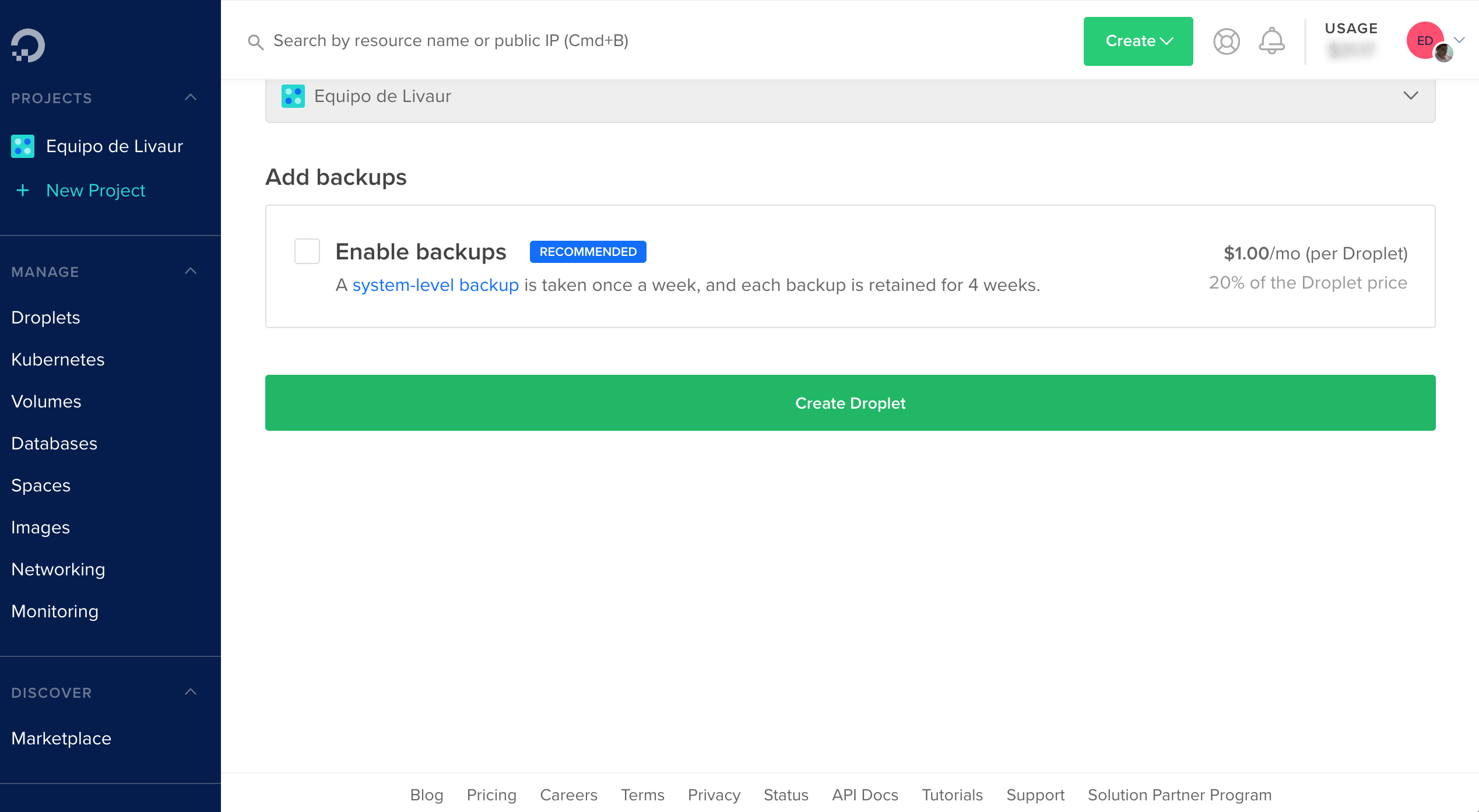Collapse the DISCOVER section
Screen dimensions: 1479x812
191,692
